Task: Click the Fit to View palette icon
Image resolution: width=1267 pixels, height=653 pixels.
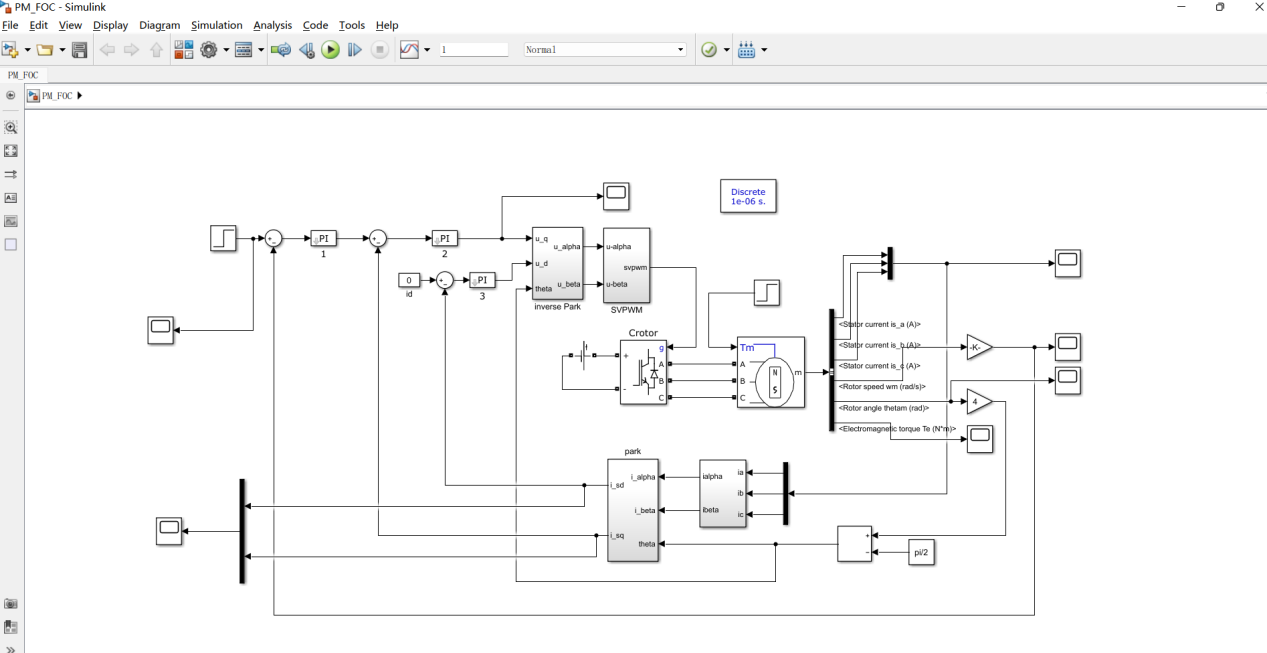Action: point(11,151)
